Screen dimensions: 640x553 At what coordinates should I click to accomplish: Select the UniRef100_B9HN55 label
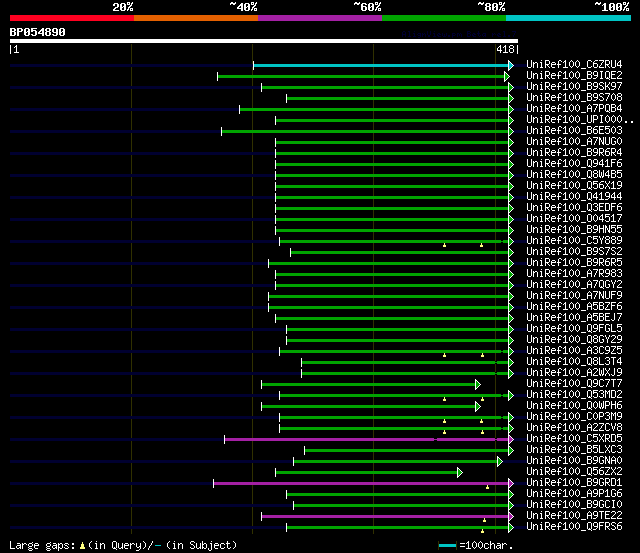click(574, 230)
